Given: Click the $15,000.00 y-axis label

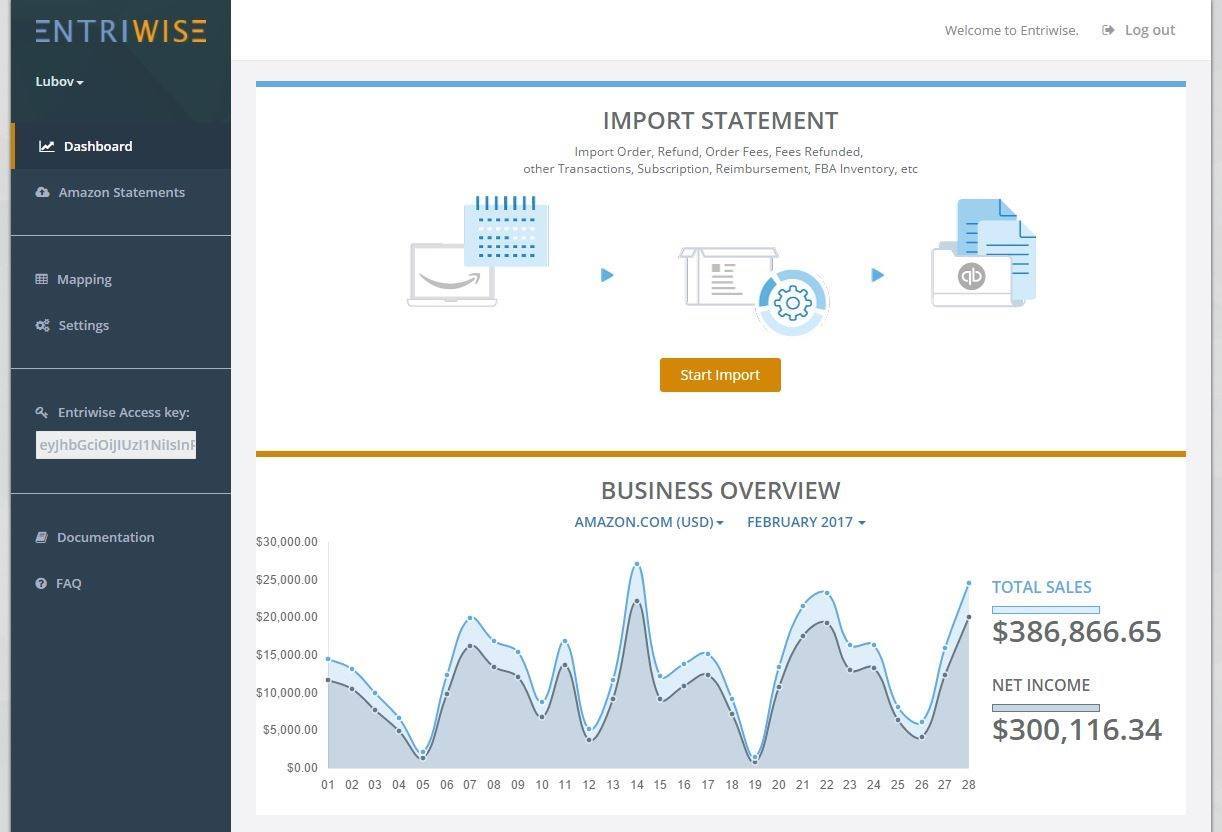Looking at the screenshot, I should pyautogui.click(x=287, y=655).
